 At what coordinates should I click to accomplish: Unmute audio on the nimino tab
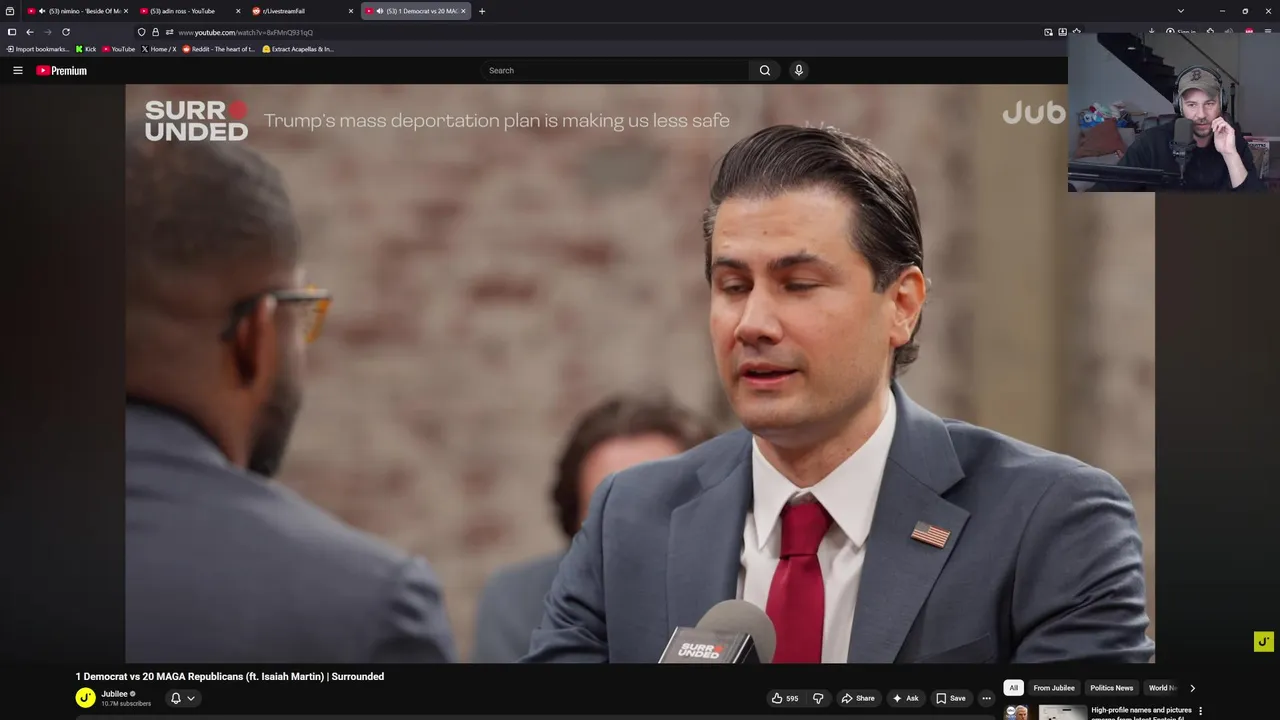[x=42, y=11]
